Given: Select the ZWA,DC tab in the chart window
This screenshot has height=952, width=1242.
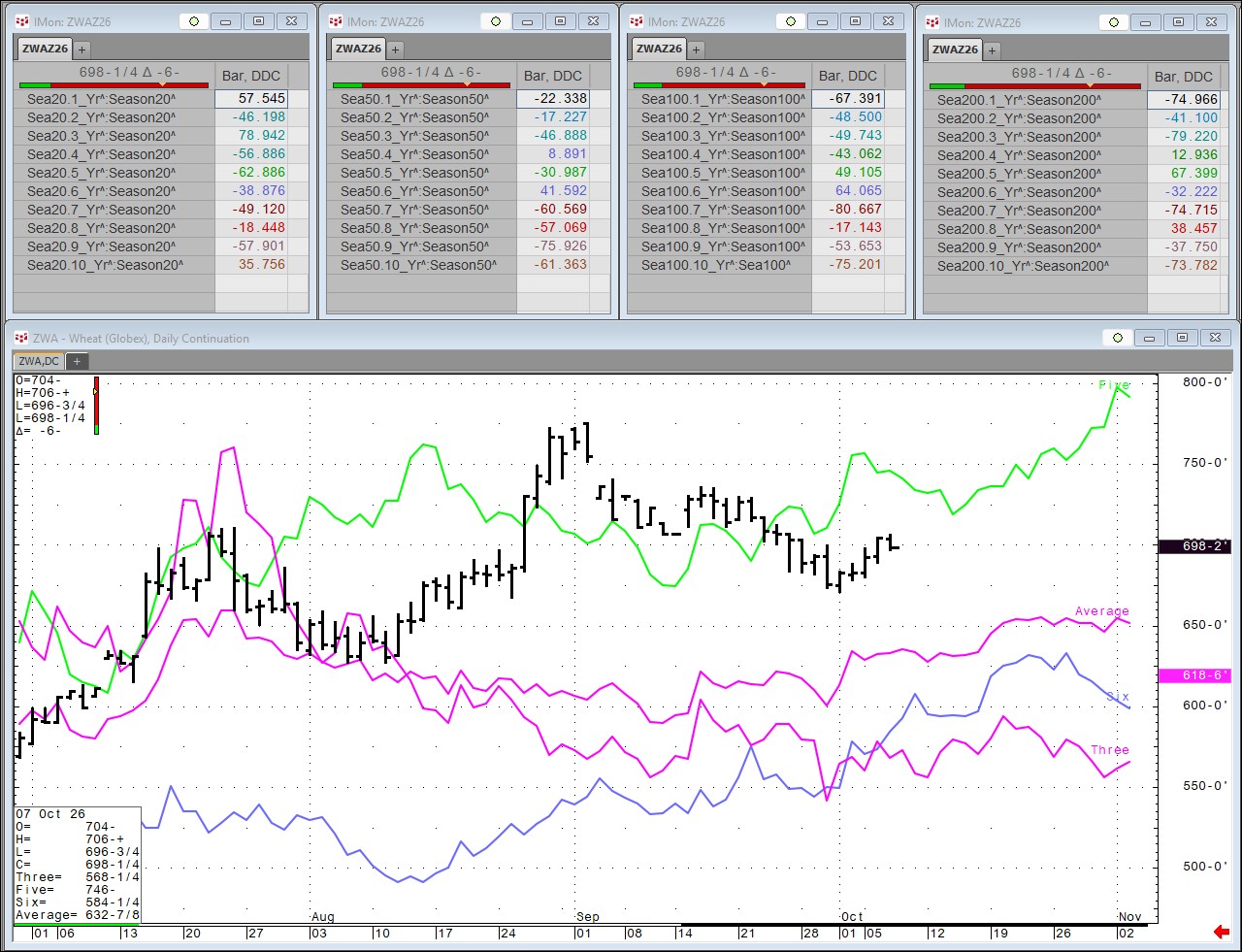Looking at the screenshot, I should coord(39,361).
